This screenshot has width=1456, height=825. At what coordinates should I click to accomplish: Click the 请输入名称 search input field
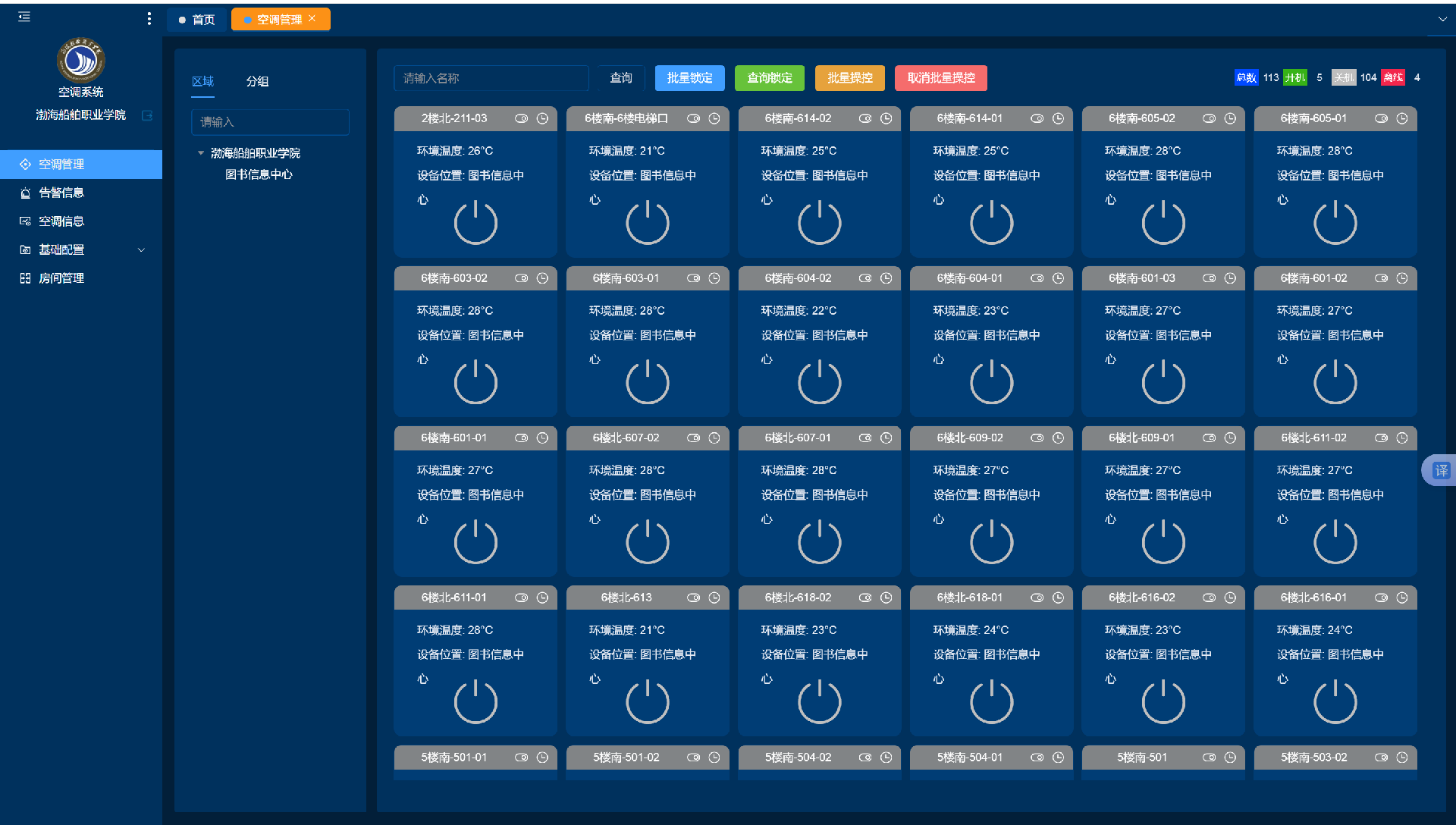tap(491, 77)
